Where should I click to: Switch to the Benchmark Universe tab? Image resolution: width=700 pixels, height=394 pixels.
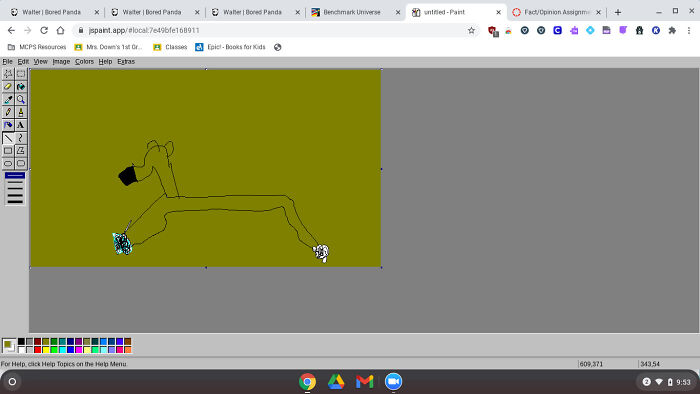point(352,12)
